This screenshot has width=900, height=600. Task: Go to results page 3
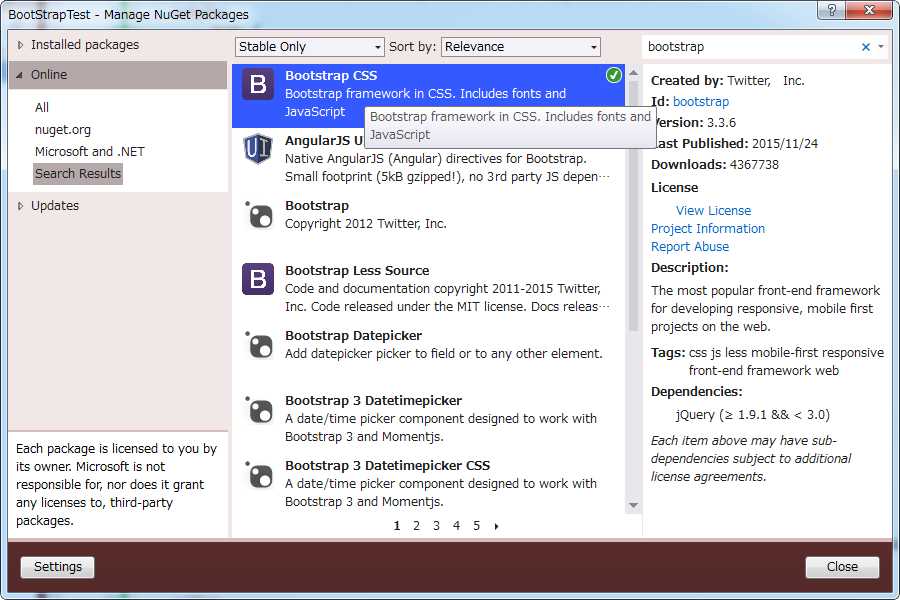click(x=436, y=526)
